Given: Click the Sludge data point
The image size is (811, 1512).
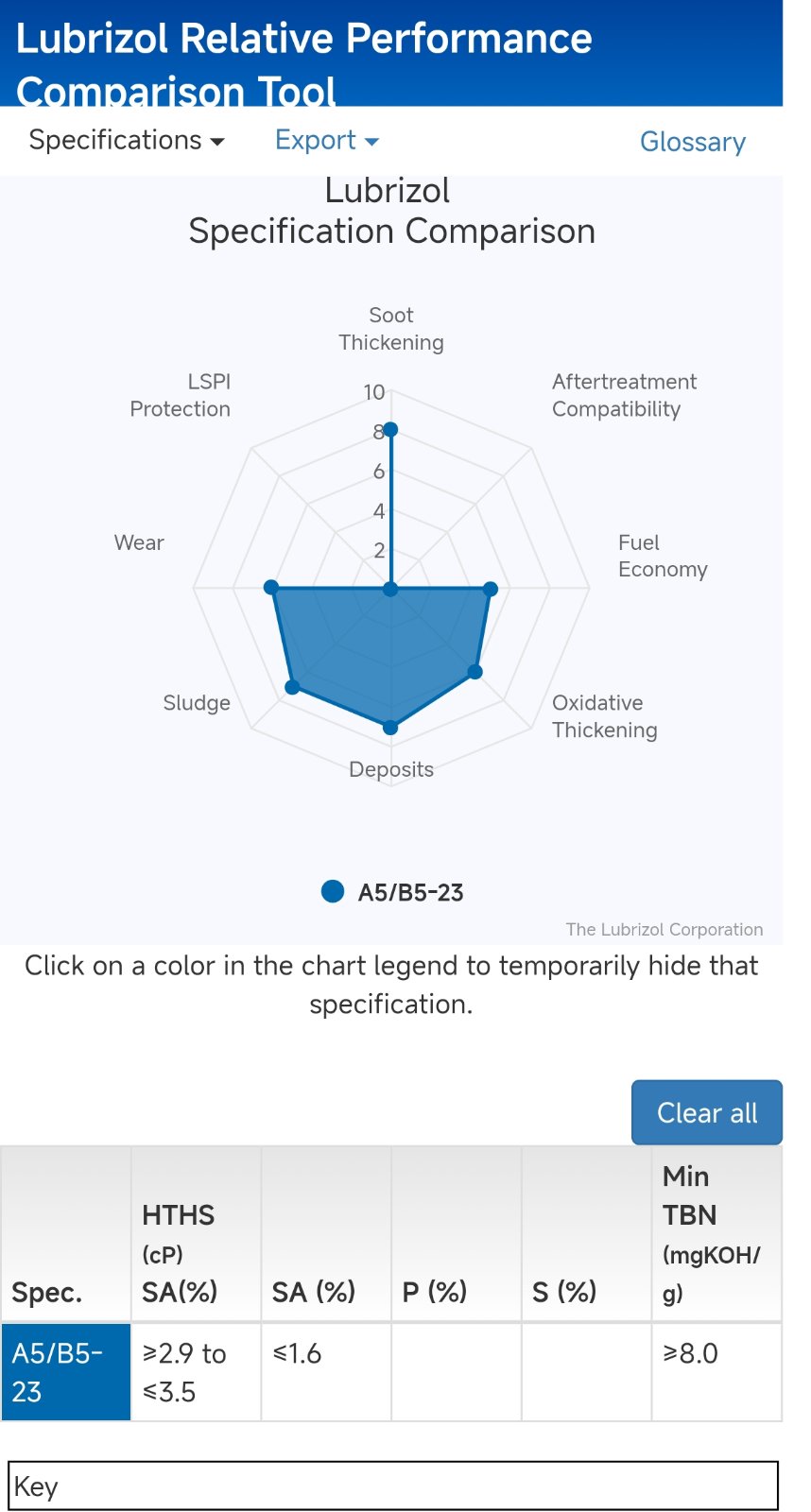Looking at the screenshot, I should (x=292, y=687).
